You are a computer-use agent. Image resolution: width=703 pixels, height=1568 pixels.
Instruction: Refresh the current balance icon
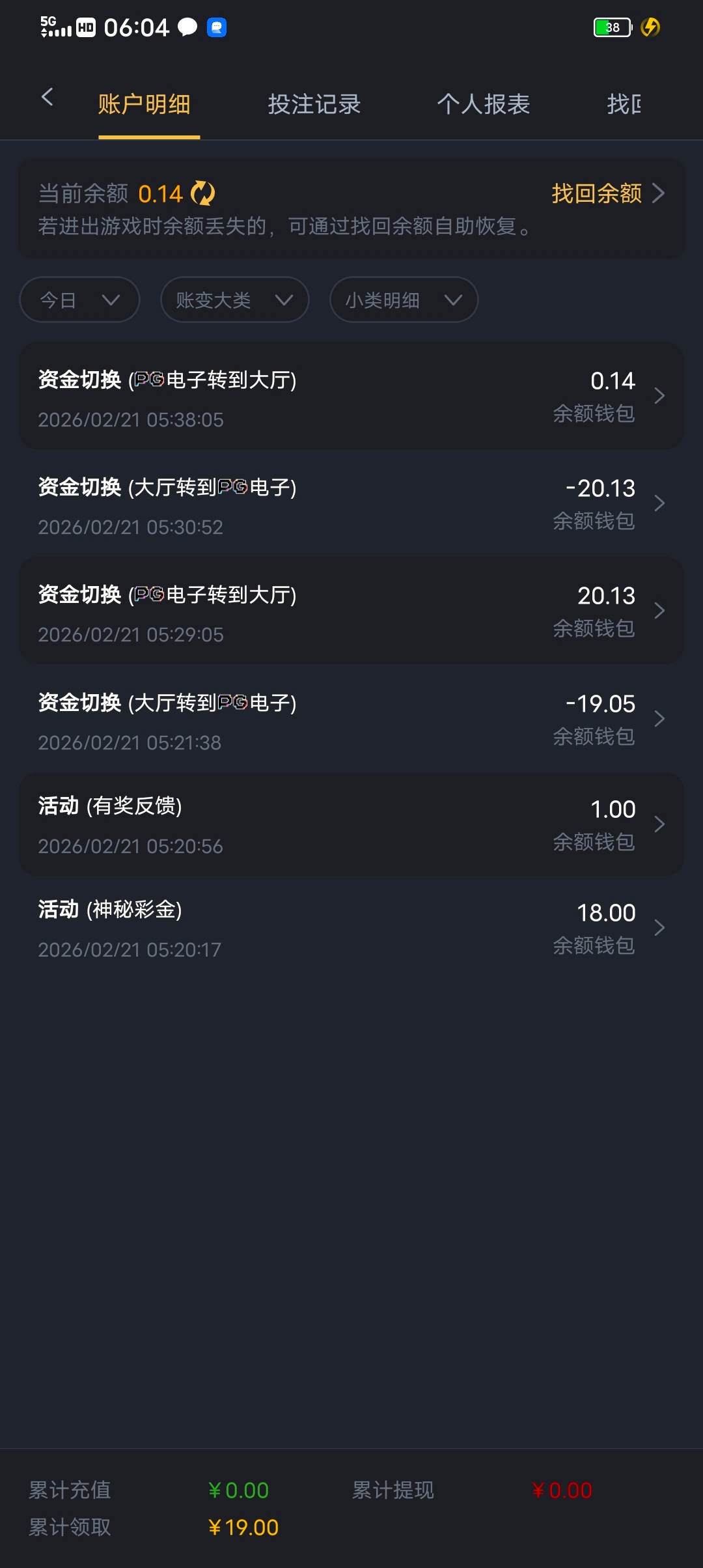pyautogui.click(x=203, y=193)
